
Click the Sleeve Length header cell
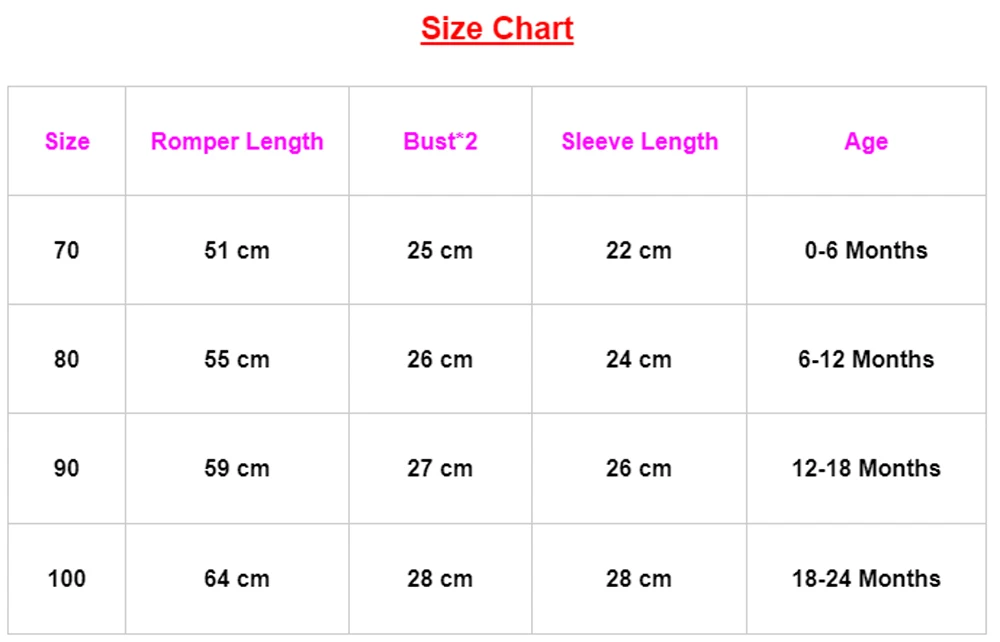click(639, 141)
